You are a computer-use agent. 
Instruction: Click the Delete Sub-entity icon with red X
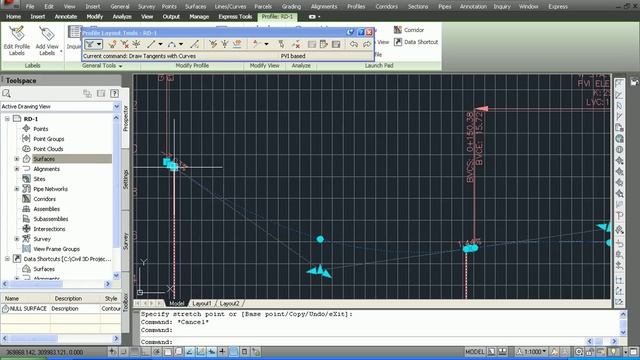coord(296,44)
